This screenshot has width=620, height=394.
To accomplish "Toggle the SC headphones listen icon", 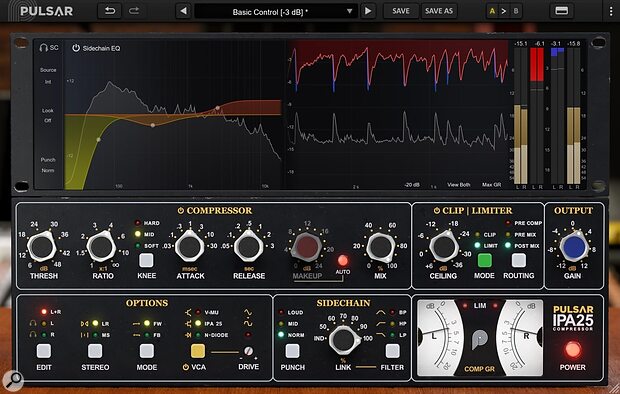I will (x=43, y=48).
